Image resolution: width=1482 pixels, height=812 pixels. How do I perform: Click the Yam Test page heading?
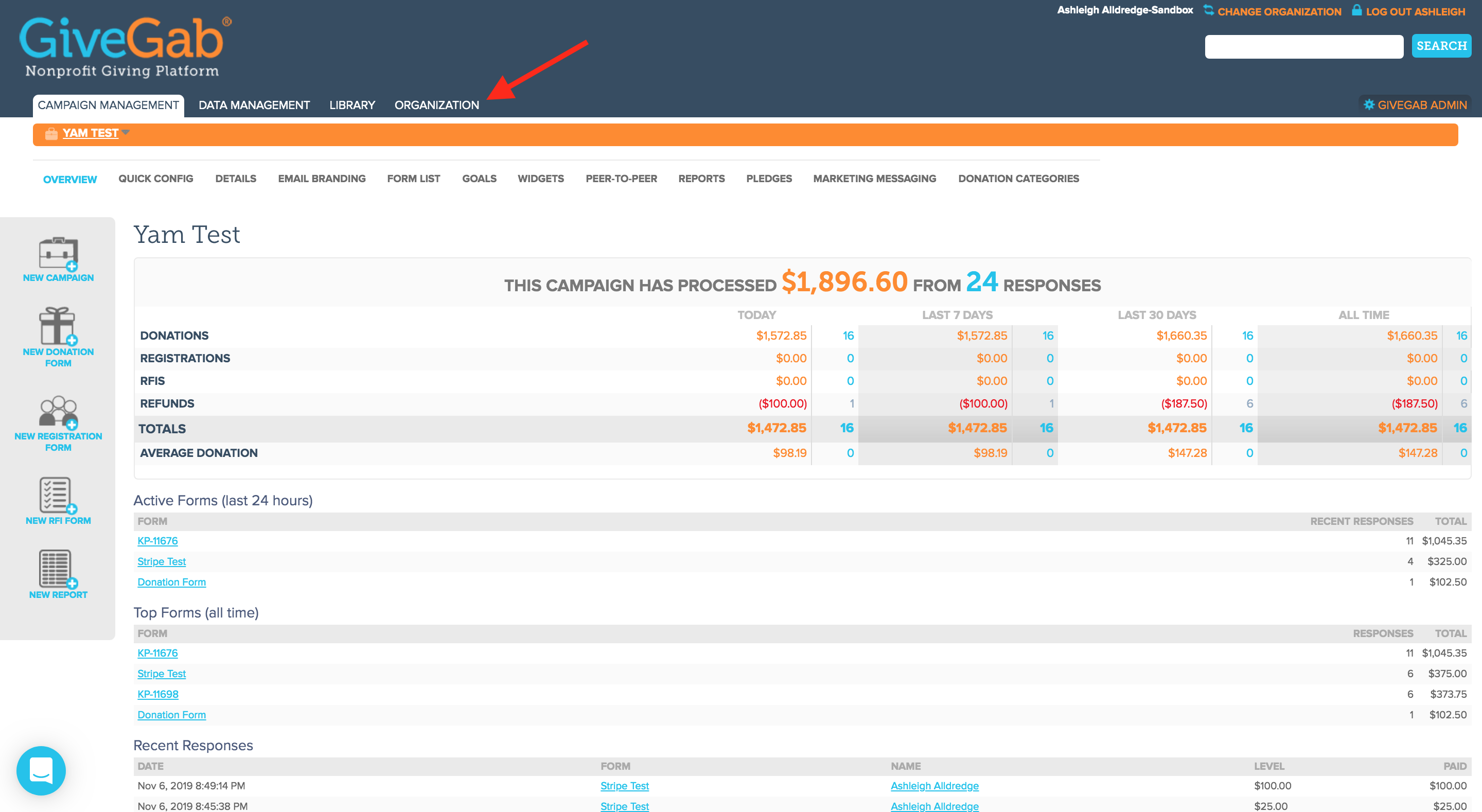coord(187,235)
